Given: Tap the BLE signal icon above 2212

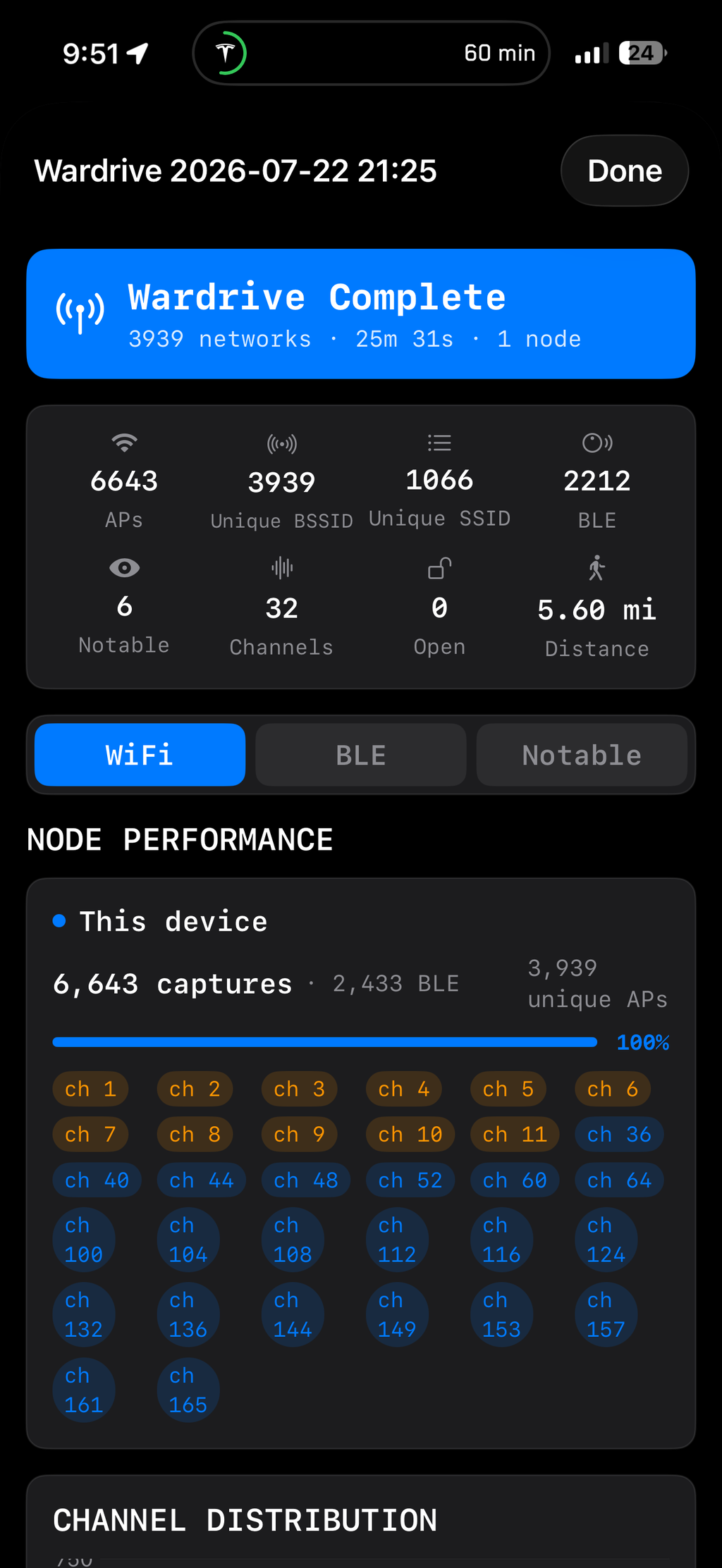Looking at the screenshot, I should [x=597, y=443].
